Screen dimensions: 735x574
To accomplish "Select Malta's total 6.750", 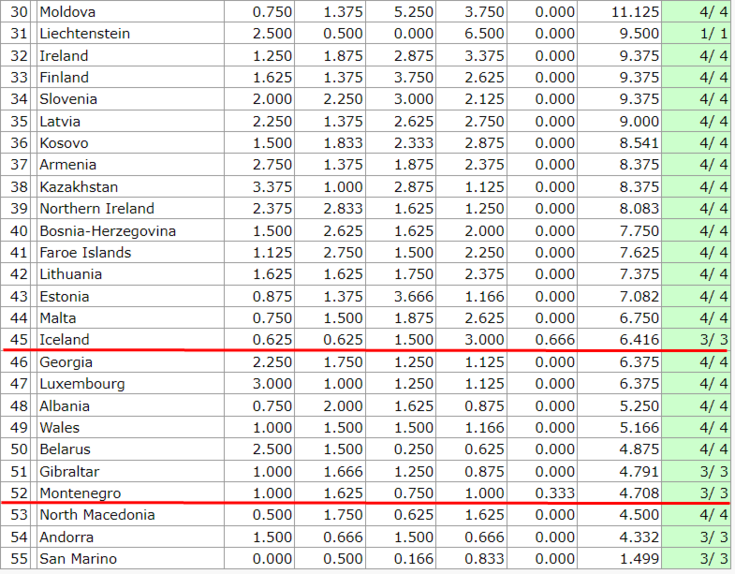I will pos(639,318).
